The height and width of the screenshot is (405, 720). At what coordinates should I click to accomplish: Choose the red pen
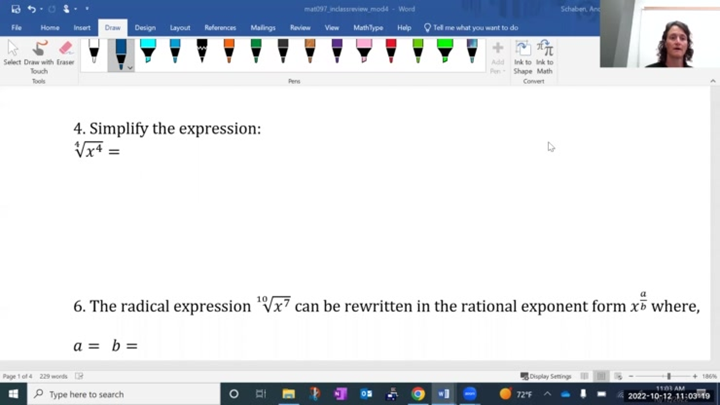tap(391, 50)
